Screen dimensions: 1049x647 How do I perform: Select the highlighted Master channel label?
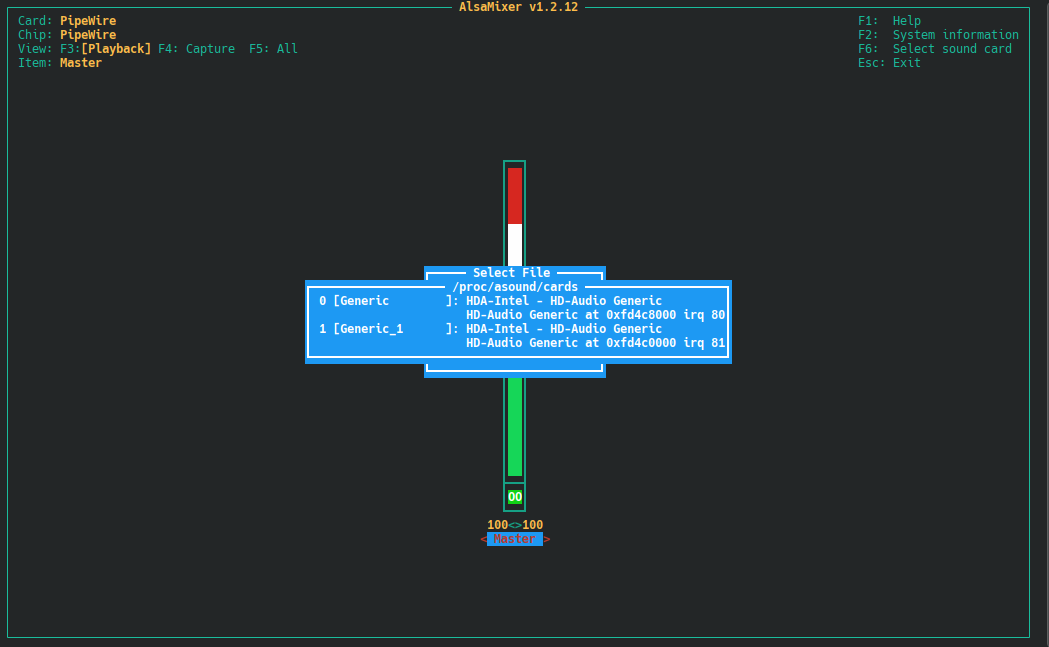tap(514, 539)
